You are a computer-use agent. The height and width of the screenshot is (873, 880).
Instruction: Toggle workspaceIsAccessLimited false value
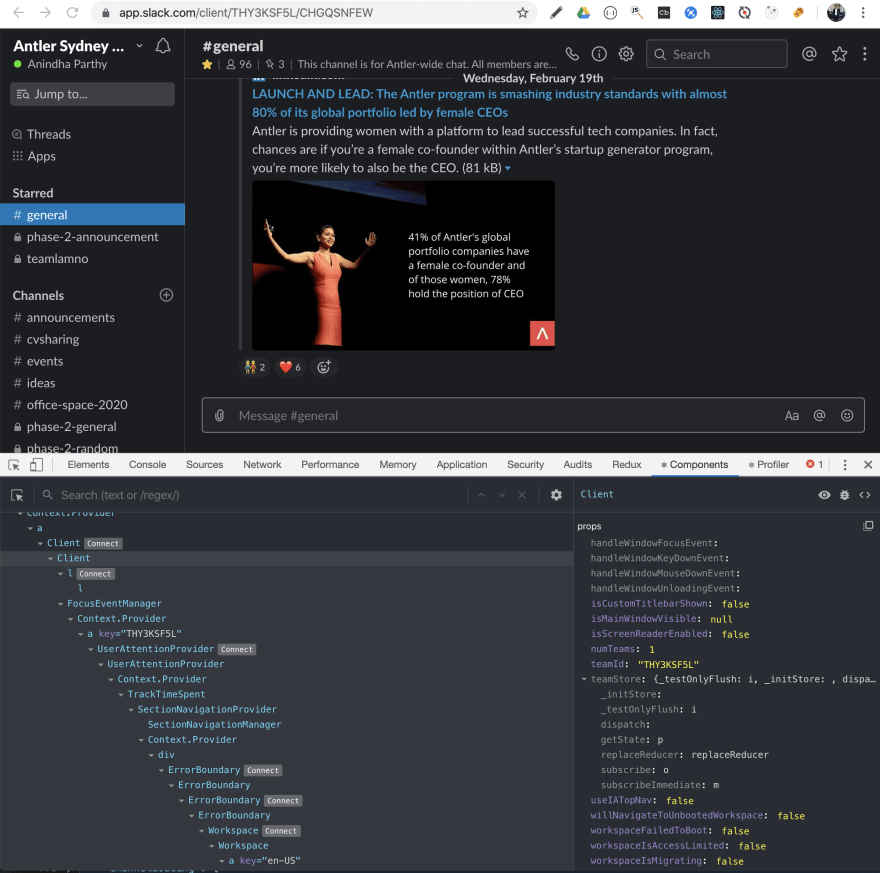point(752,846)
